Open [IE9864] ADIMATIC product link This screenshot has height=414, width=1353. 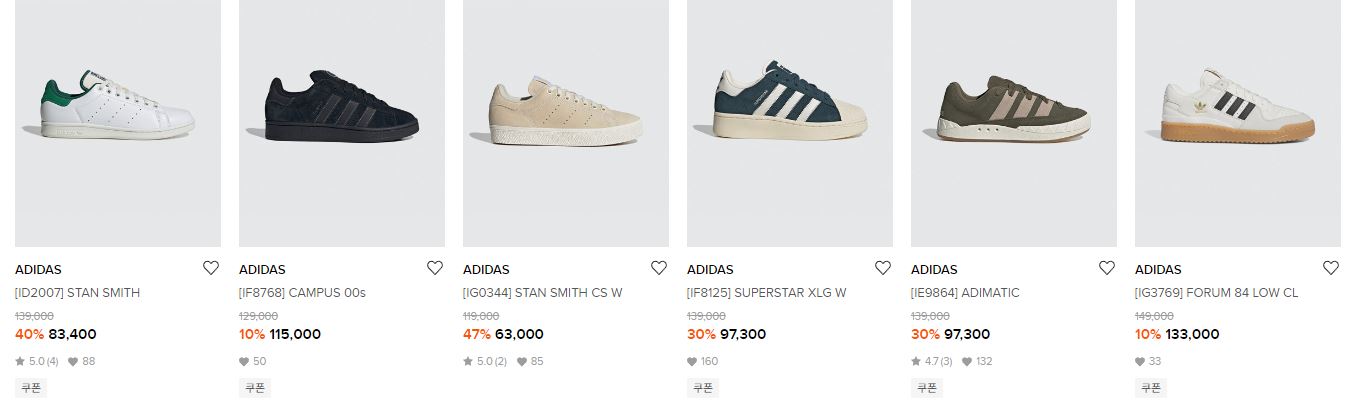pyautogui.click(x=965, y=293)
